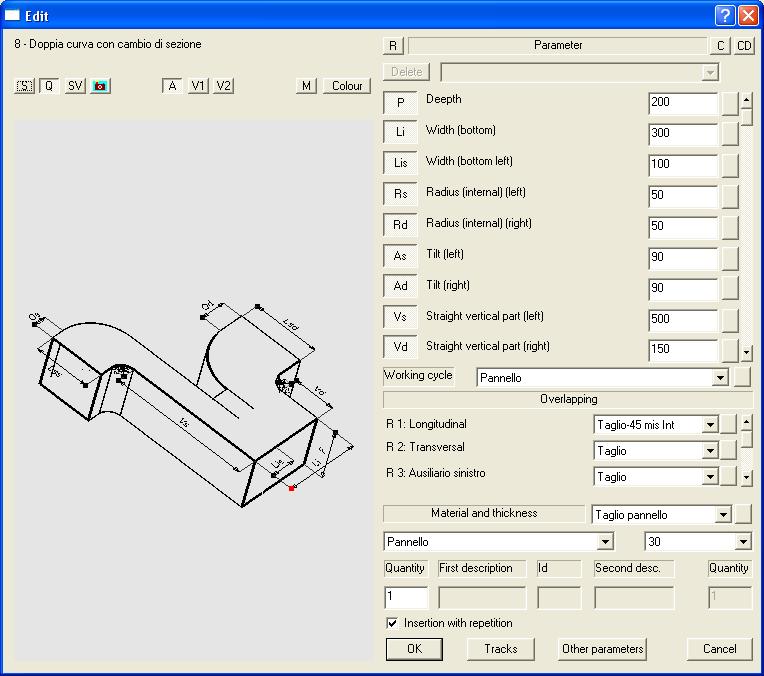Click the M button above the drawing

307,86
